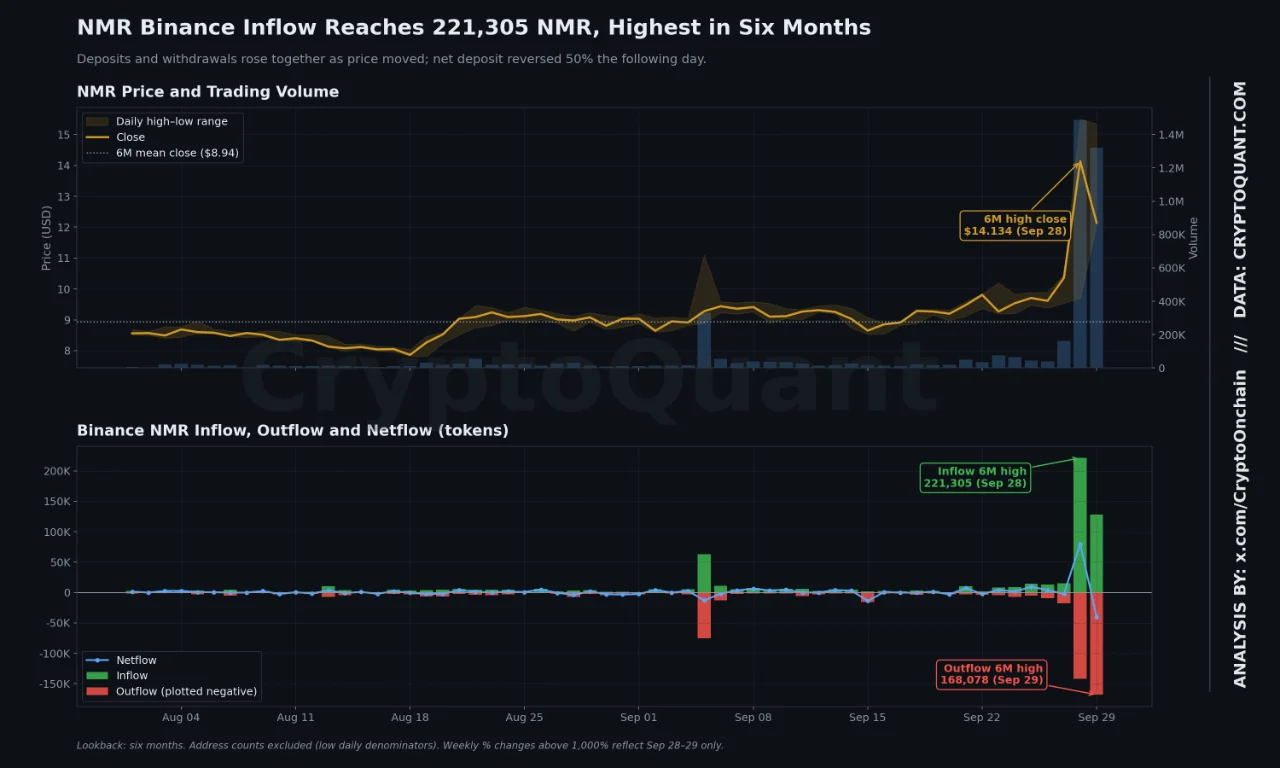Click the 'NMR Price and Trading Volume' heading
The height and width of the screenshot is (768, 1280).
click(208, 92)
